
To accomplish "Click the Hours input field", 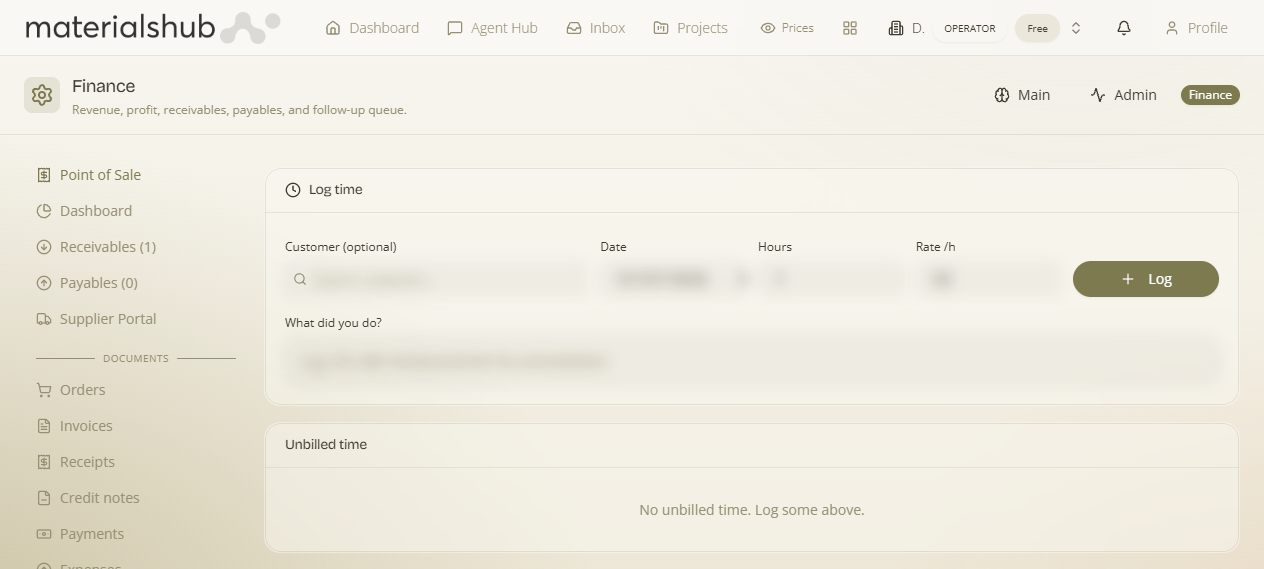I will click(830, 280).
